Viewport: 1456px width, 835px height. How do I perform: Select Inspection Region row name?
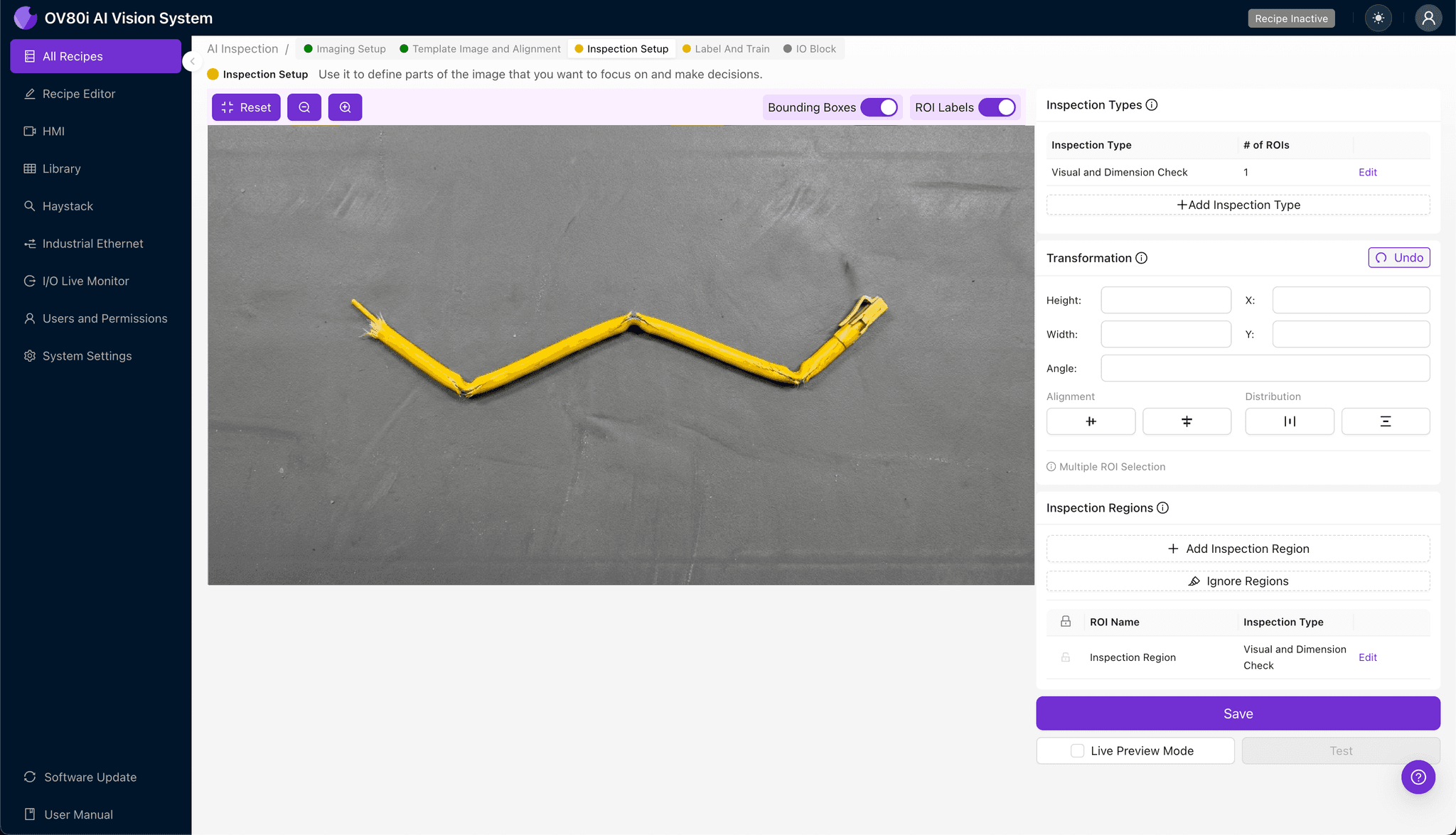click(1133, 657)
